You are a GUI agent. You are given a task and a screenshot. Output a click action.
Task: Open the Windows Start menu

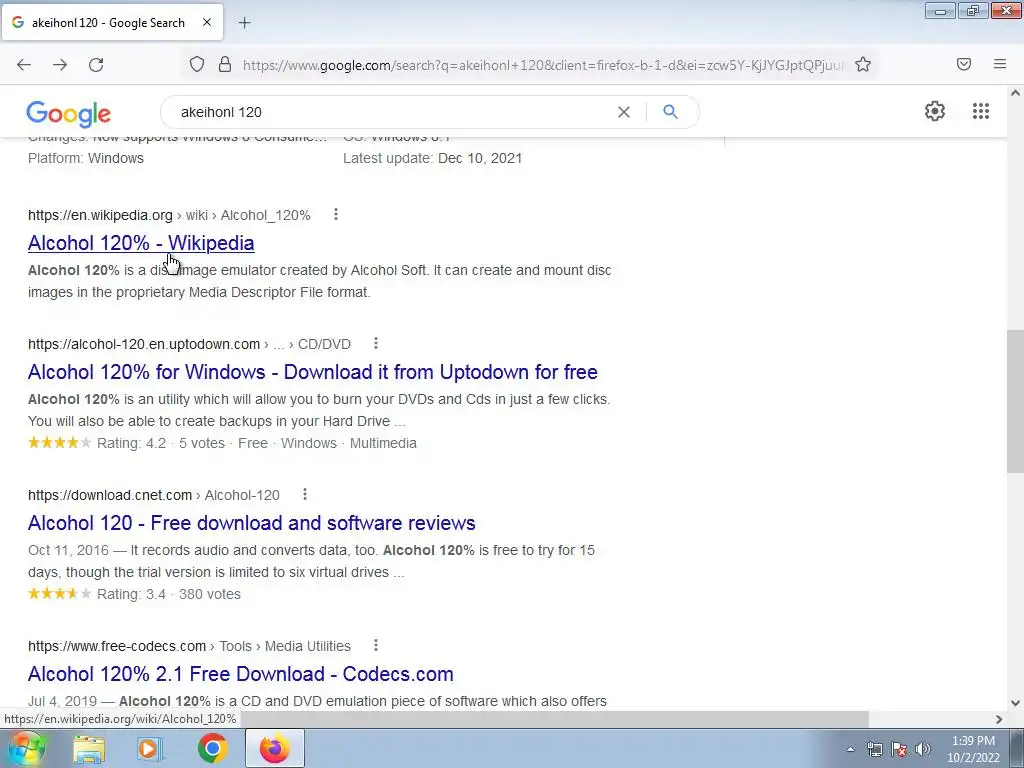pos(27,748)
